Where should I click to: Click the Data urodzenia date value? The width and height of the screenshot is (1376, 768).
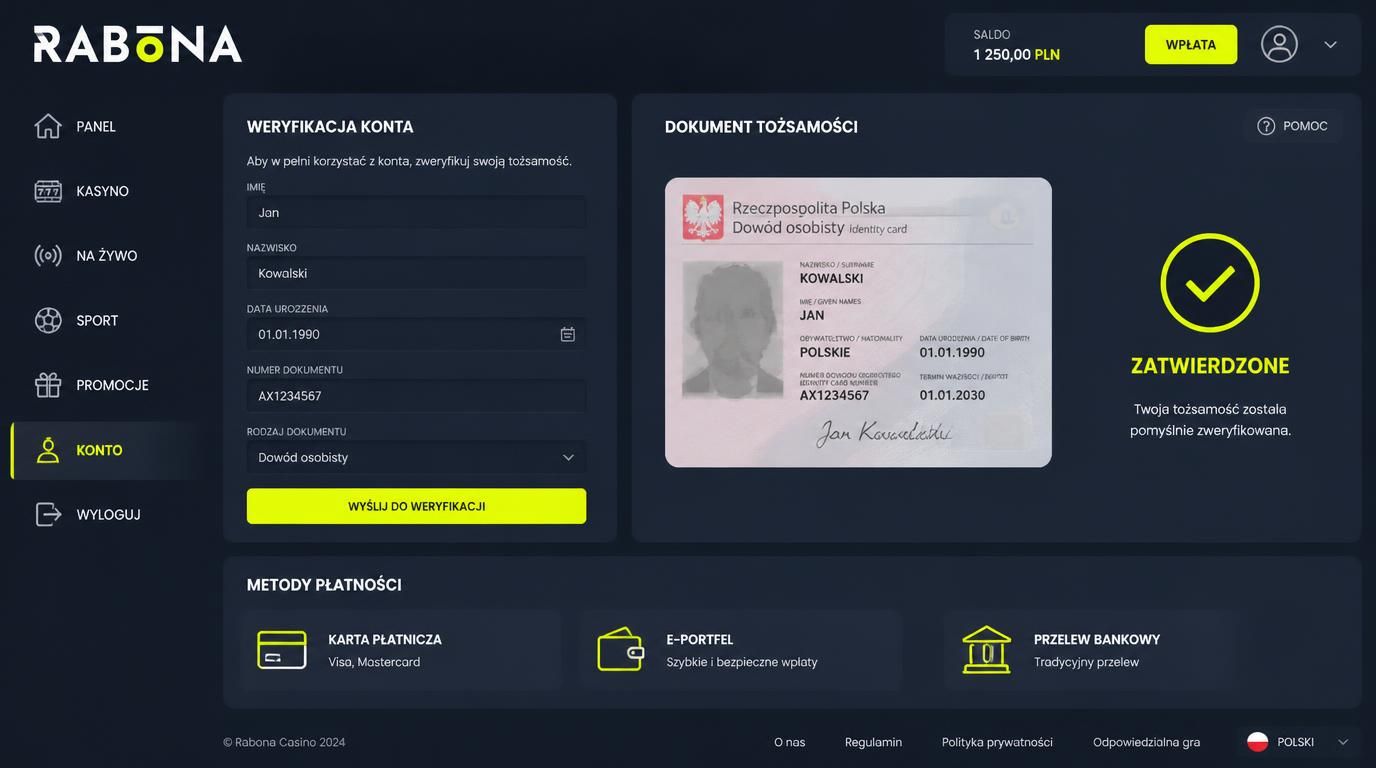pos(289,334)
